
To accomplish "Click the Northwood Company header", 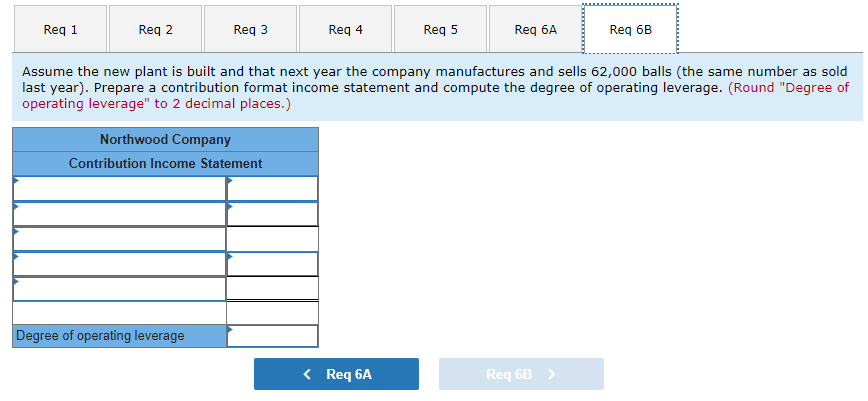I will point(166,140).
